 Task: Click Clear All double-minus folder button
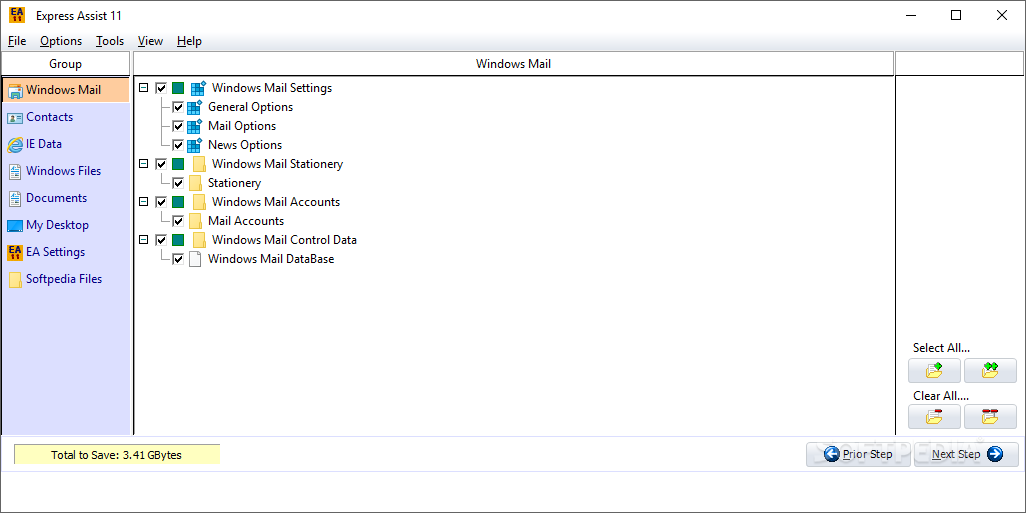pyautogui.click(x=990, y=417)
